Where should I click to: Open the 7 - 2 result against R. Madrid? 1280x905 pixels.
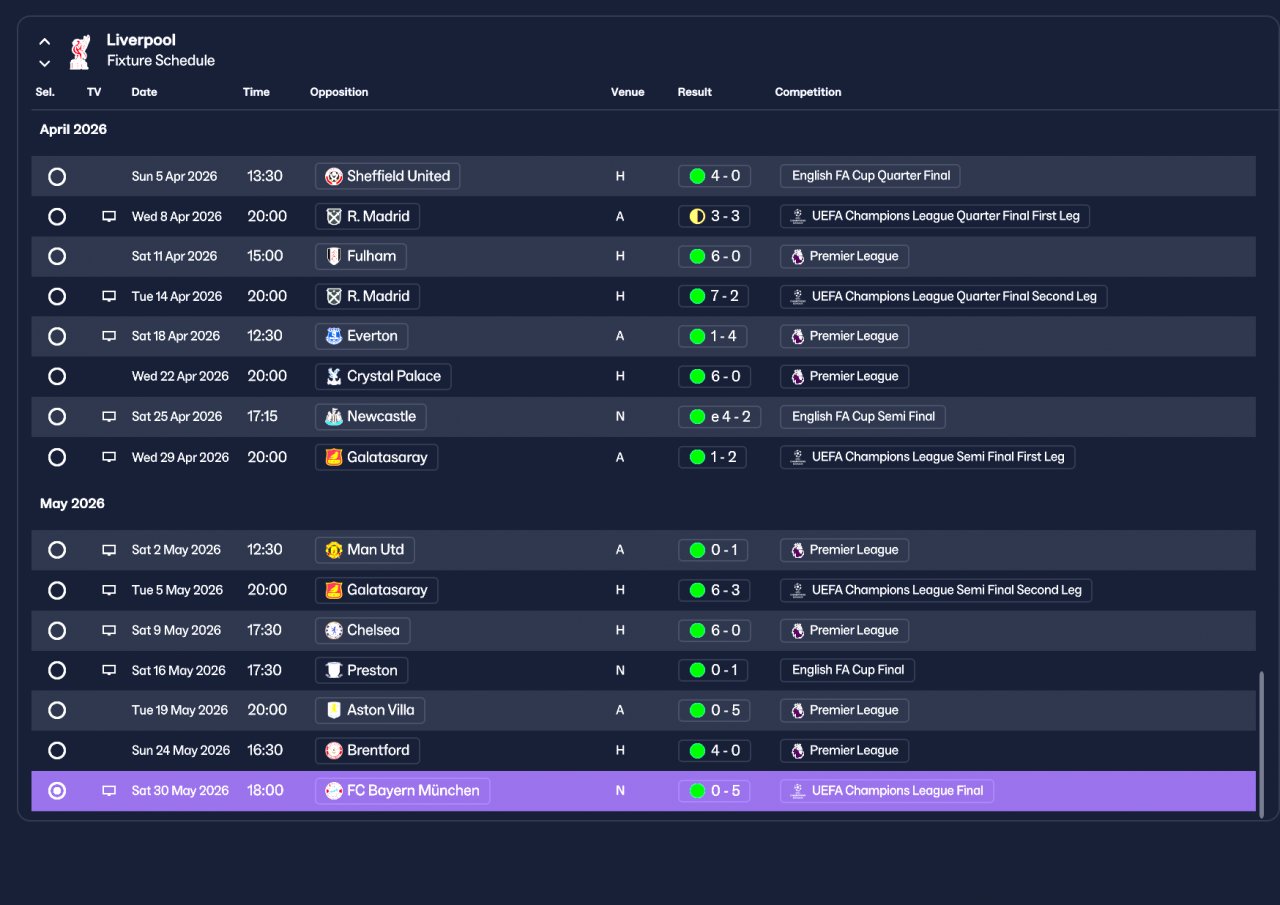(713, 296)
